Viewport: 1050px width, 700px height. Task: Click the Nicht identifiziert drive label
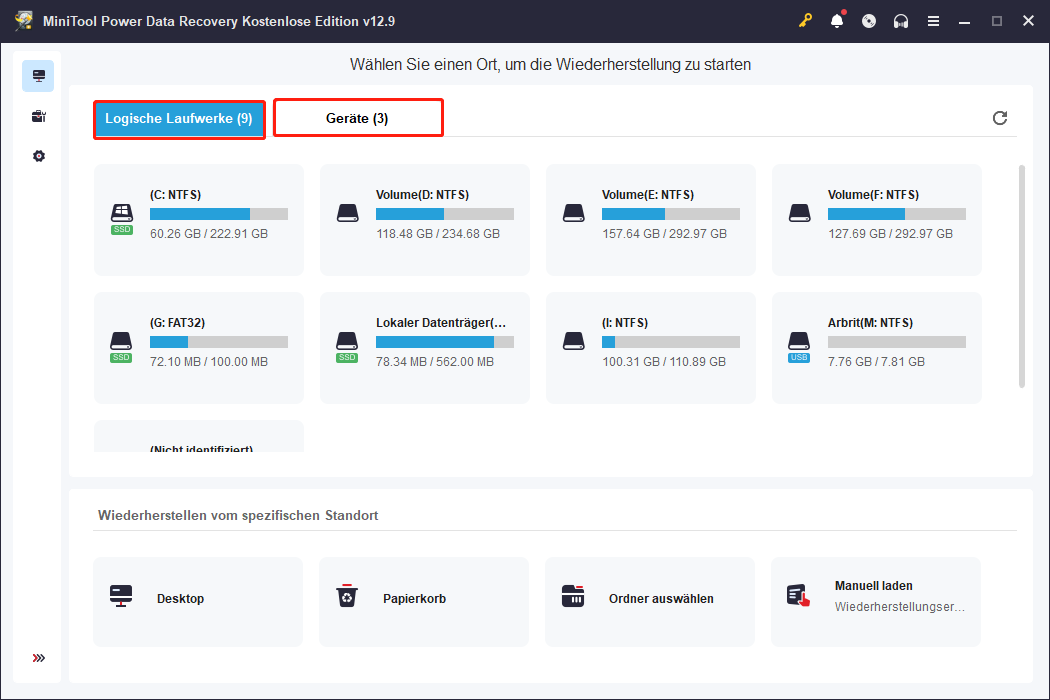[202, 449]
